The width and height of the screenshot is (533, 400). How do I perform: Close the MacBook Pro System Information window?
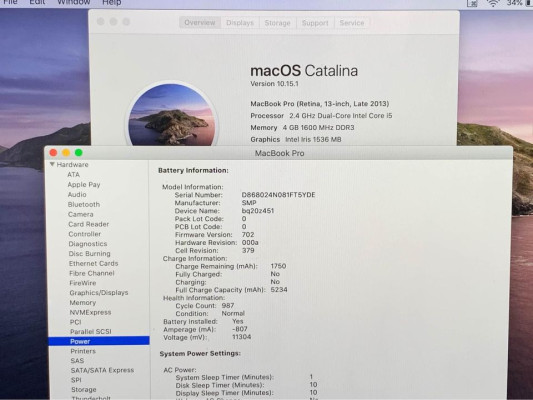53,153
